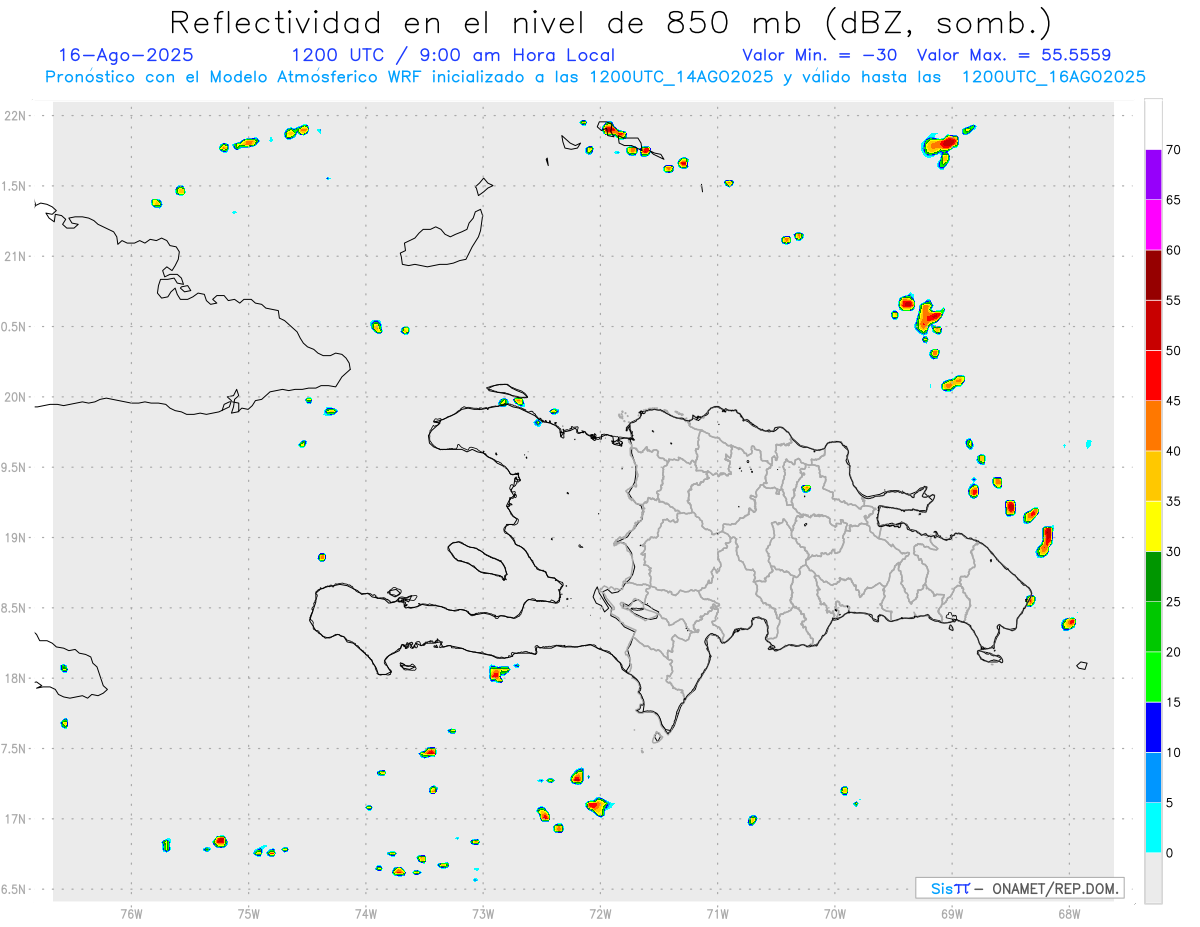Select the date text '16-Ago-2025'

(126, 55)
